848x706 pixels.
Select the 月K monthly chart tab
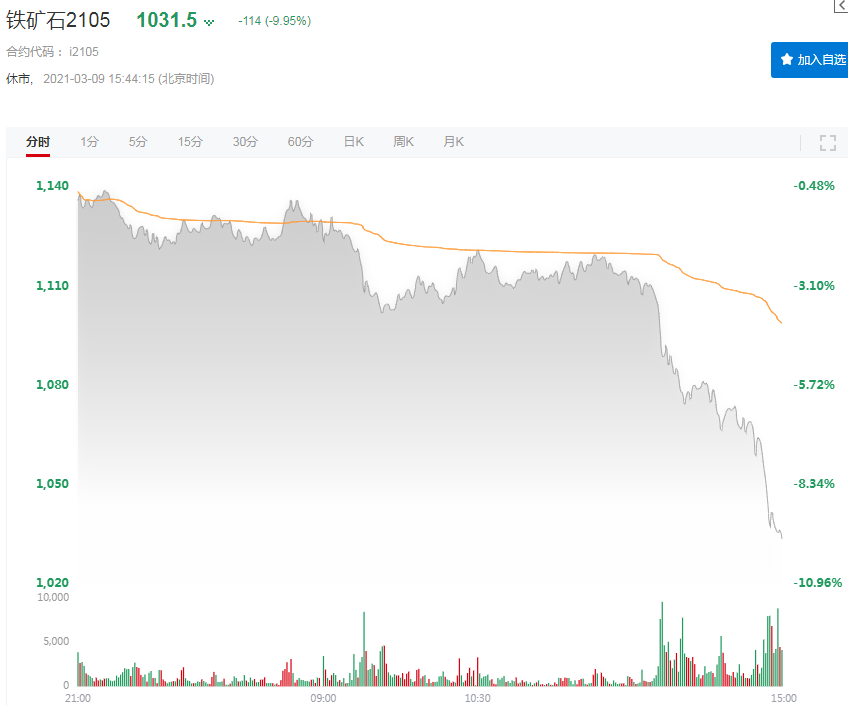(x=453, y=142)
